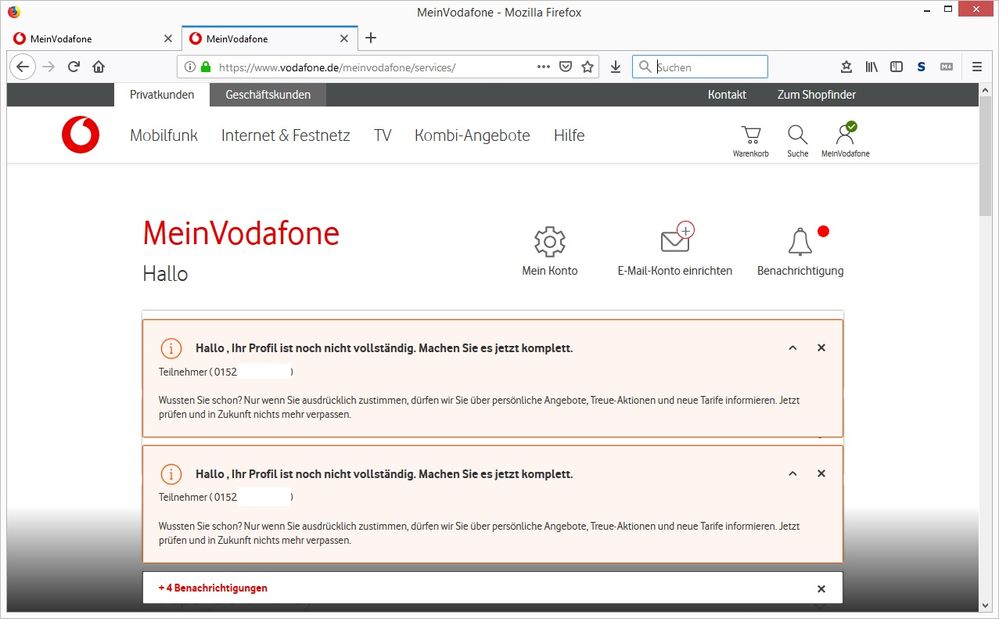Reload the page with the refresh icon

pos(74,67)
